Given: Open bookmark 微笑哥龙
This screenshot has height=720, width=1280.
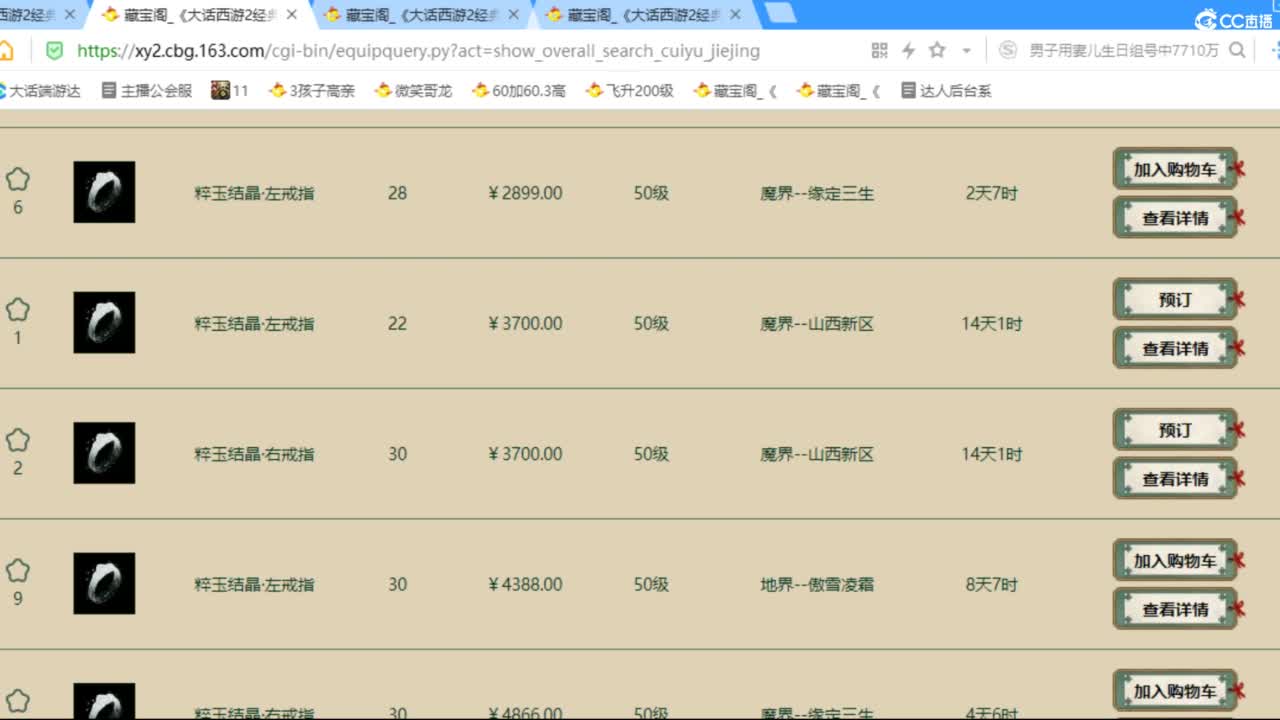Looking at the screenshot, I should point(413,90).
